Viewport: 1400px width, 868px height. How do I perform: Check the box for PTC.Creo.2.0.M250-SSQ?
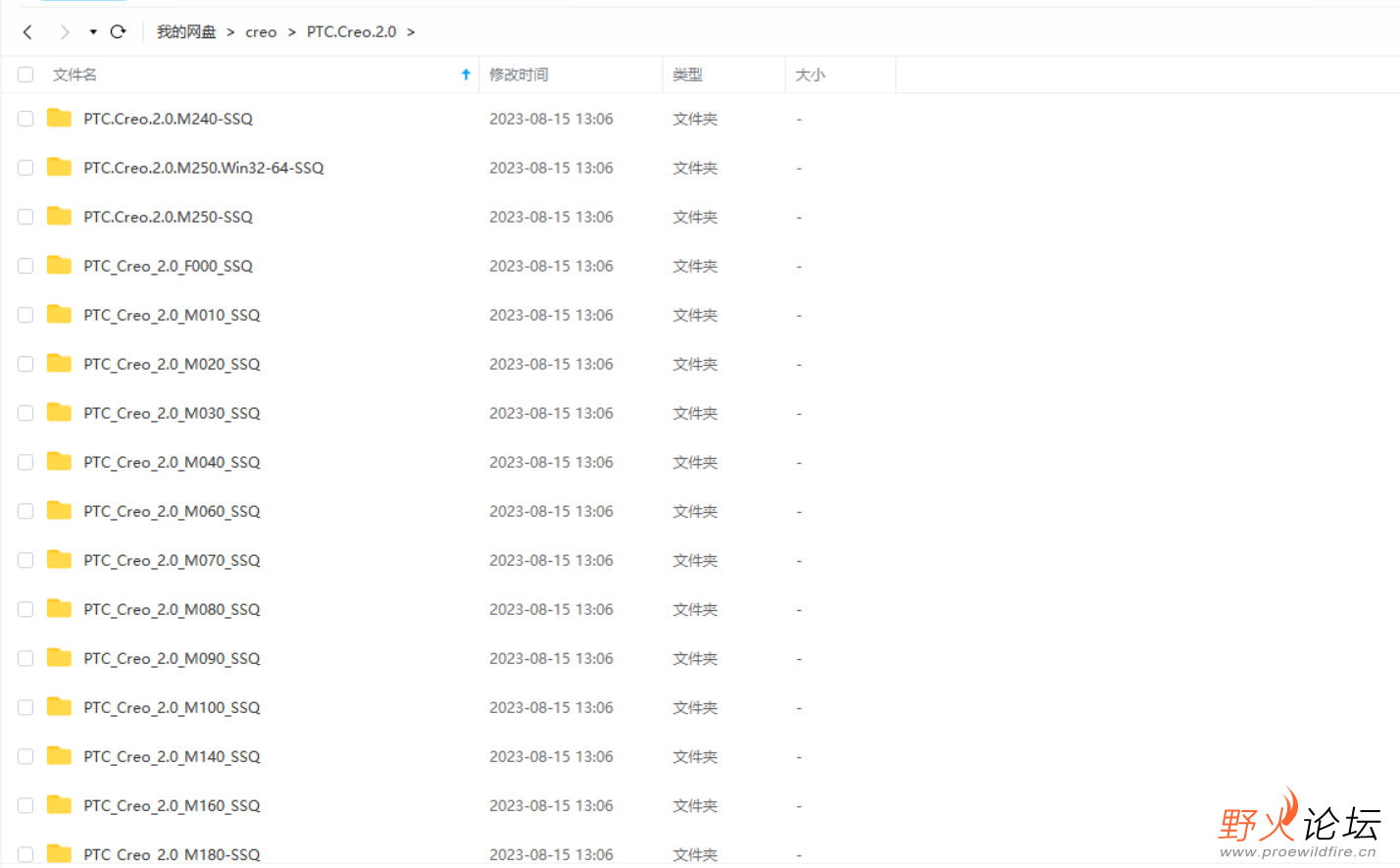(25, 217)
